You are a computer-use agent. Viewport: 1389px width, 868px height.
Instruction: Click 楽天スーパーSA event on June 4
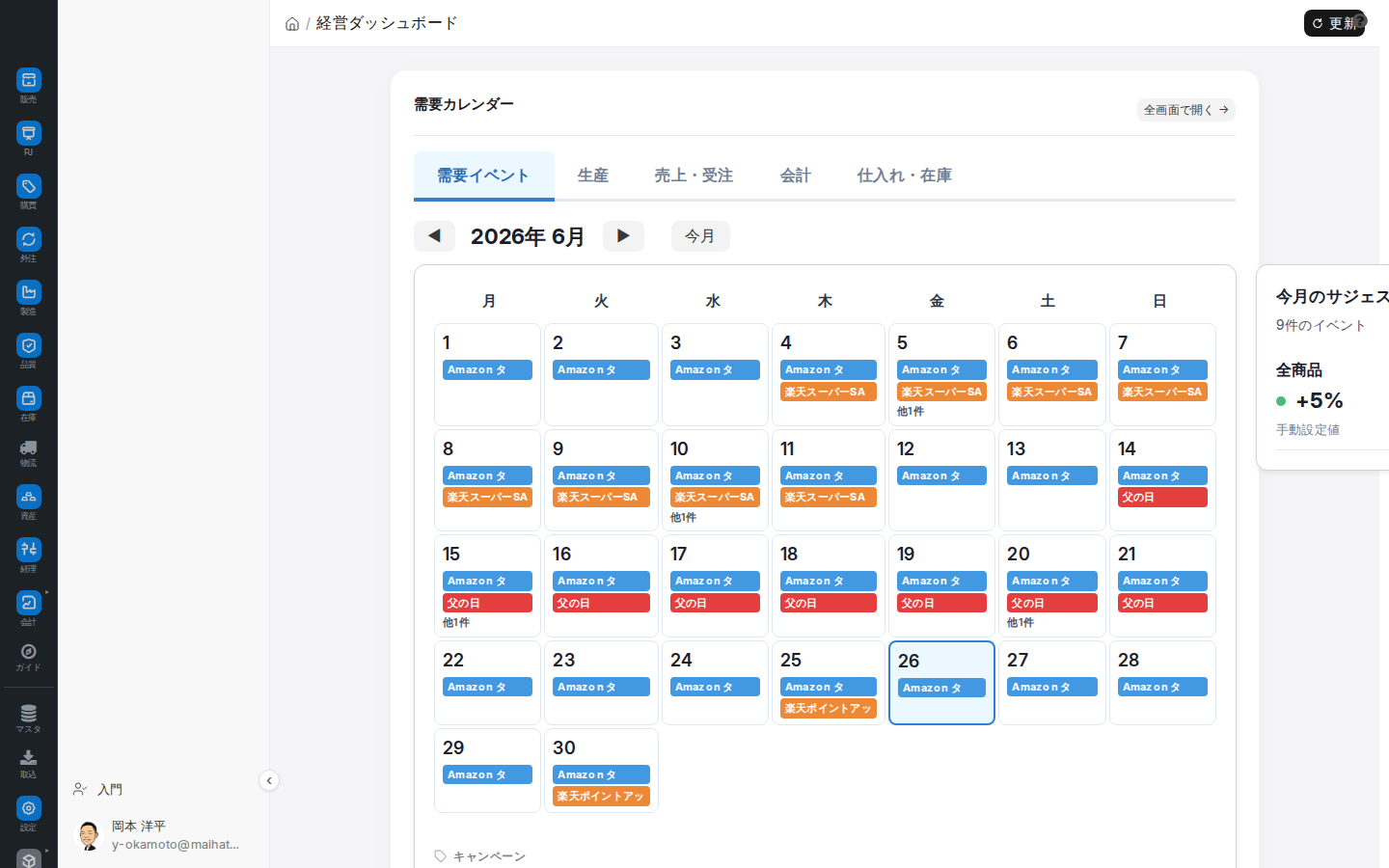(x=829, y=392)
